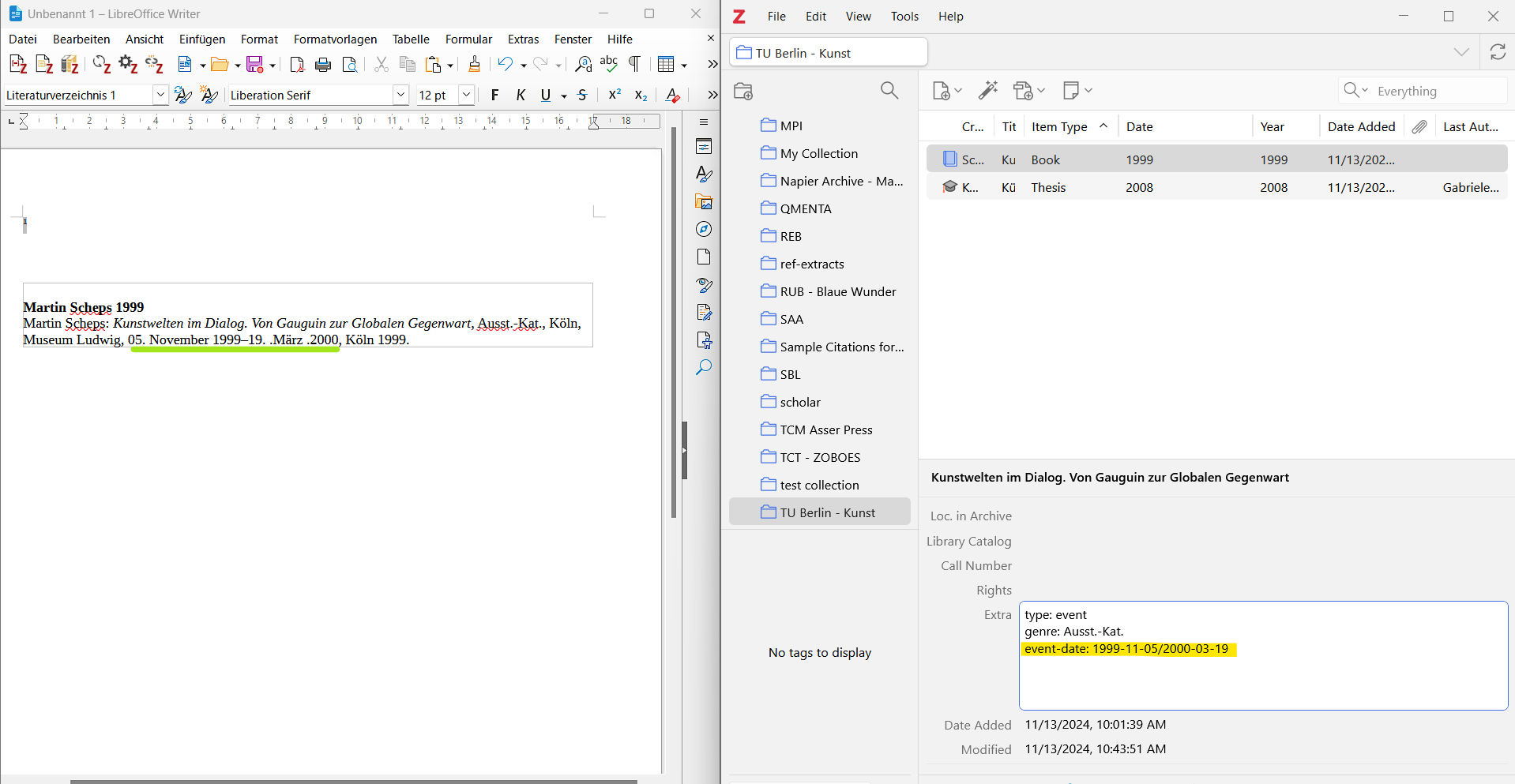Image resolution: width=1515 pixels, height=784 pixels.
Task: Open Styles deck in Writer sidebar
Action: (x=704, y=174)
